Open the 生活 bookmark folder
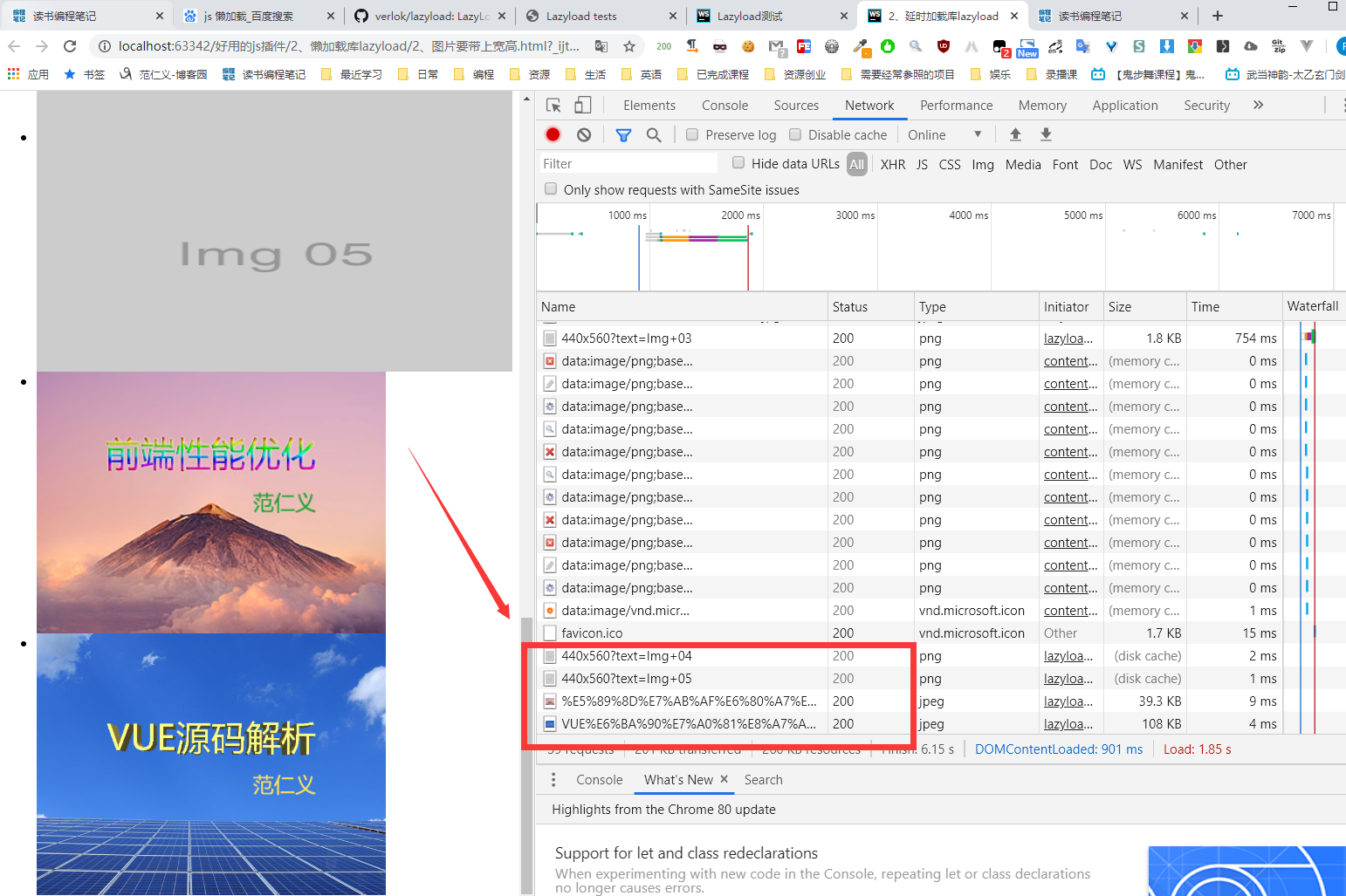The width and height of the screenshot is (1346, 896). [x=586, y=74]
